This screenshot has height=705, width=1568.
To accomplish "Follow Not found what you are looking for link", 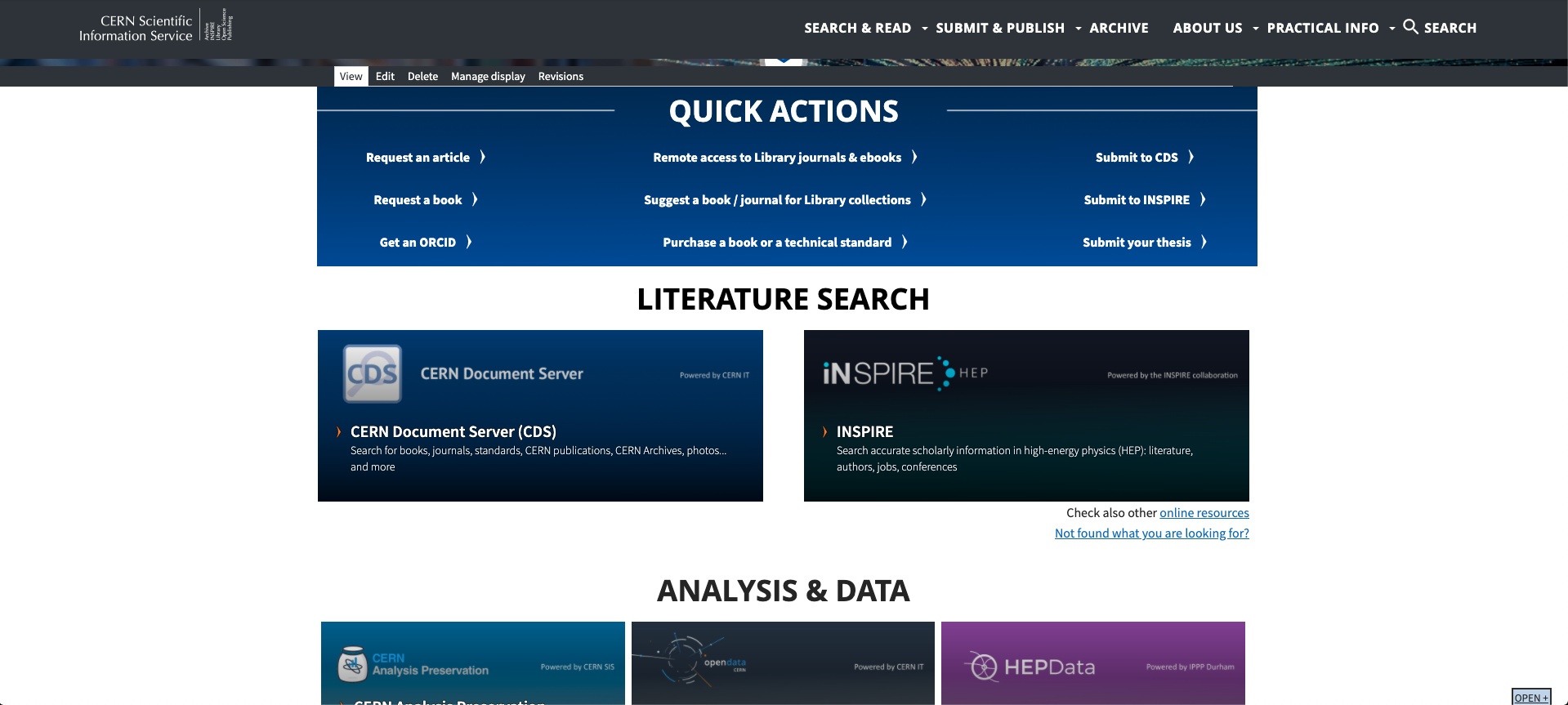I will click(1152, 533).
